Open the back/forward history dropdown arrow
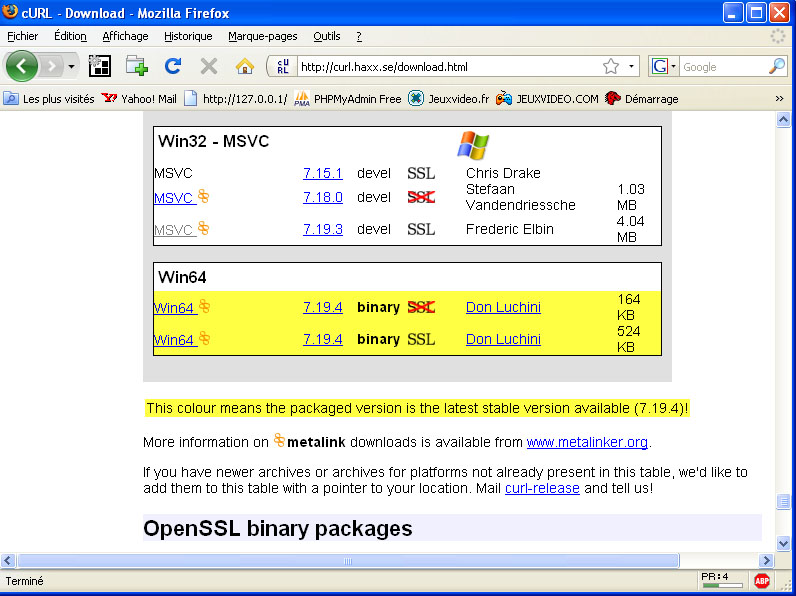The height and width of the screenshot is (596, 796). coord(72,67)
